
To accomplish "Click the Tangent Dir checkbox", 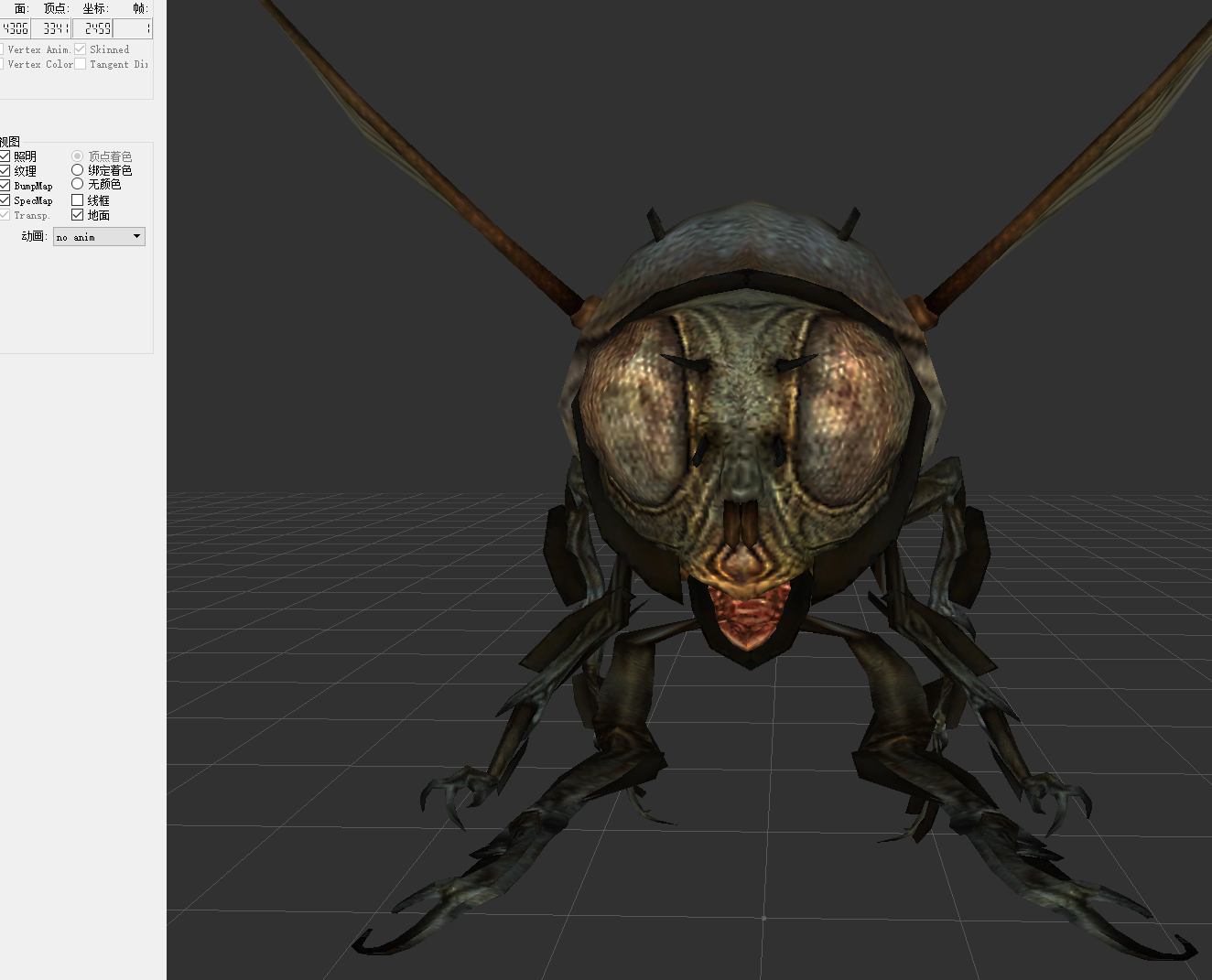I will coord(81,64).
